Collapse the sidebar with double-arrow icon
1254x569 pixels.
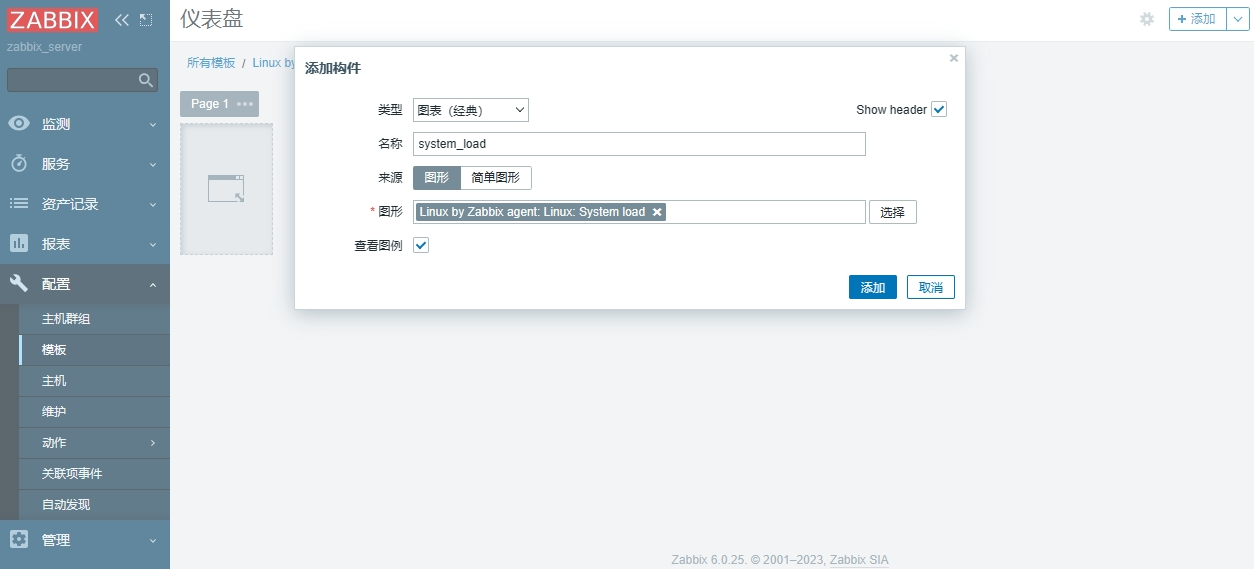pos(122,20)
